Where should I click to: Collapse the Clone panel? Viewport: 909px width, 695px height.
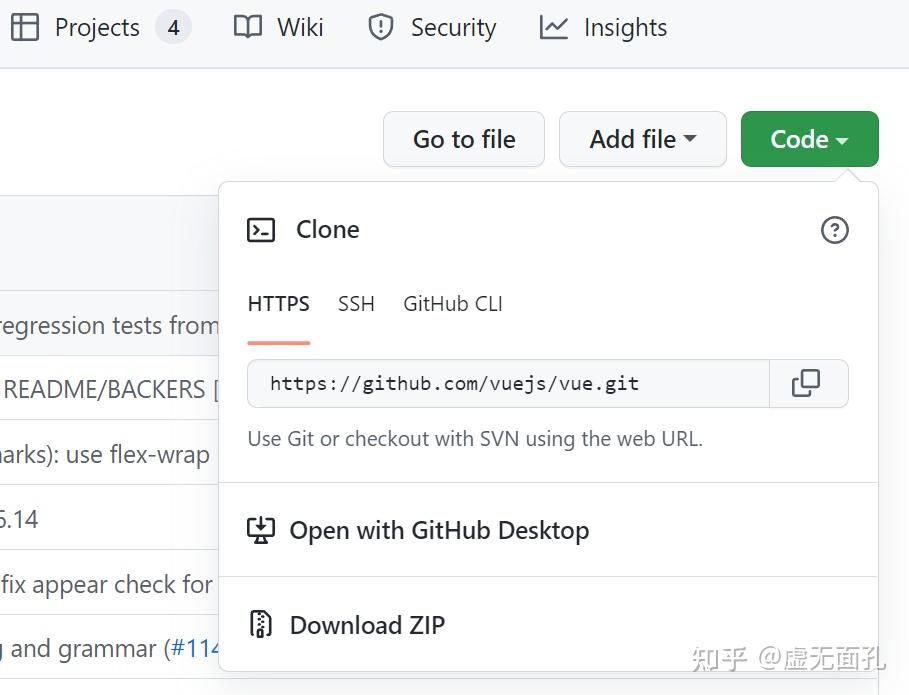click(x=809, y=139)
